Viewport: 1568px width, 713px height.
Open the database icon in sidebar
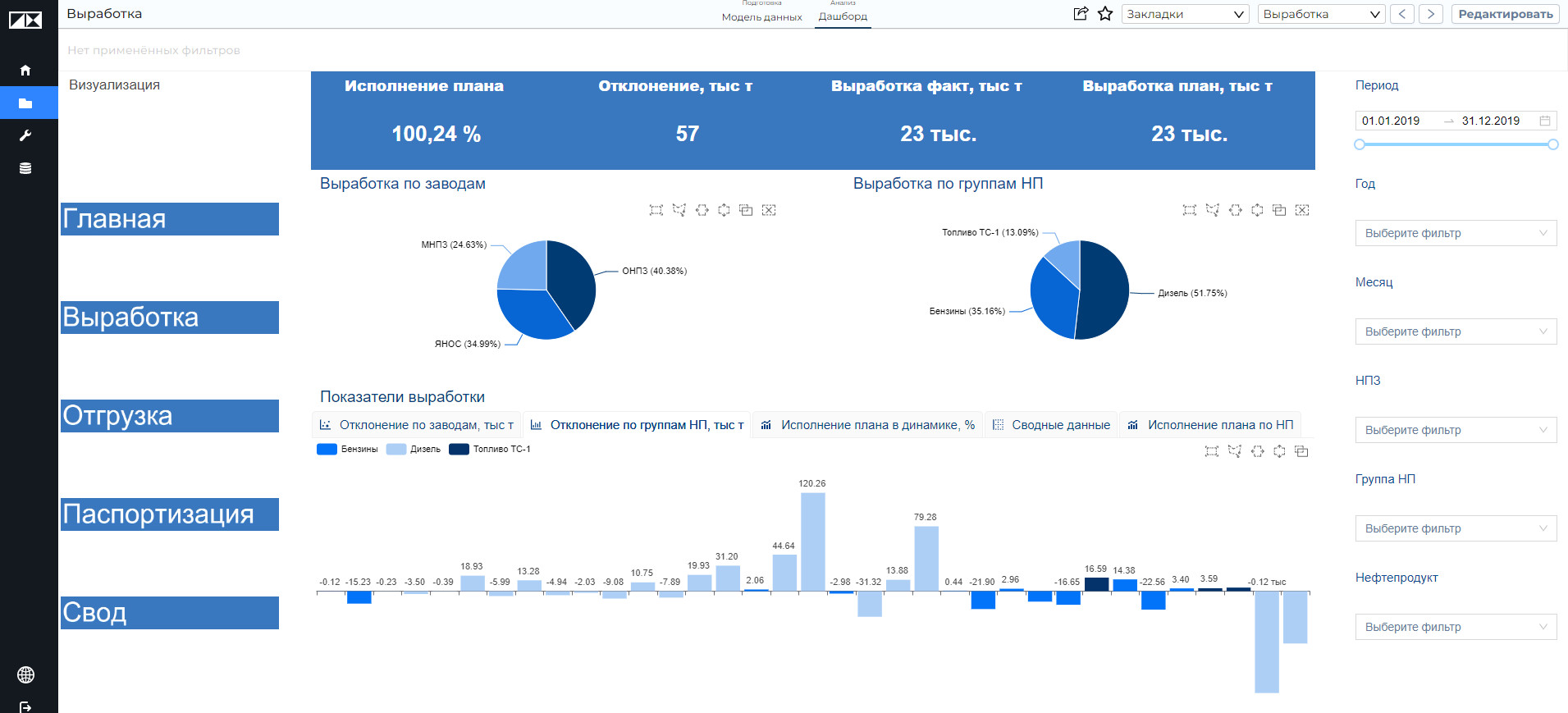[25, 168]
